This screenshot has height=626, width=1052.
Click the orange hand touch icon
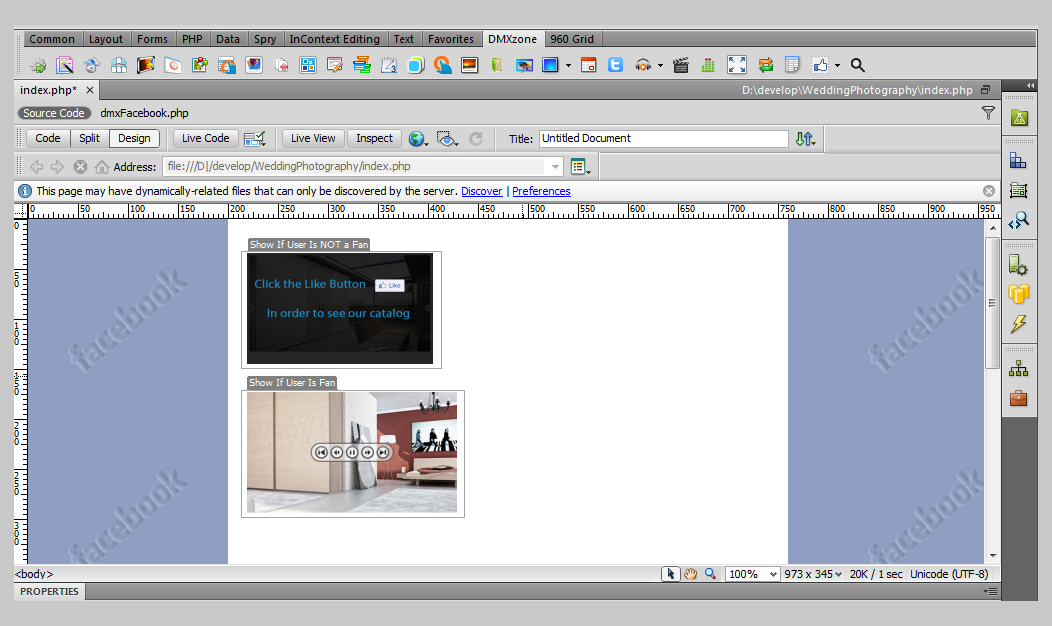[x=443, y=65]
